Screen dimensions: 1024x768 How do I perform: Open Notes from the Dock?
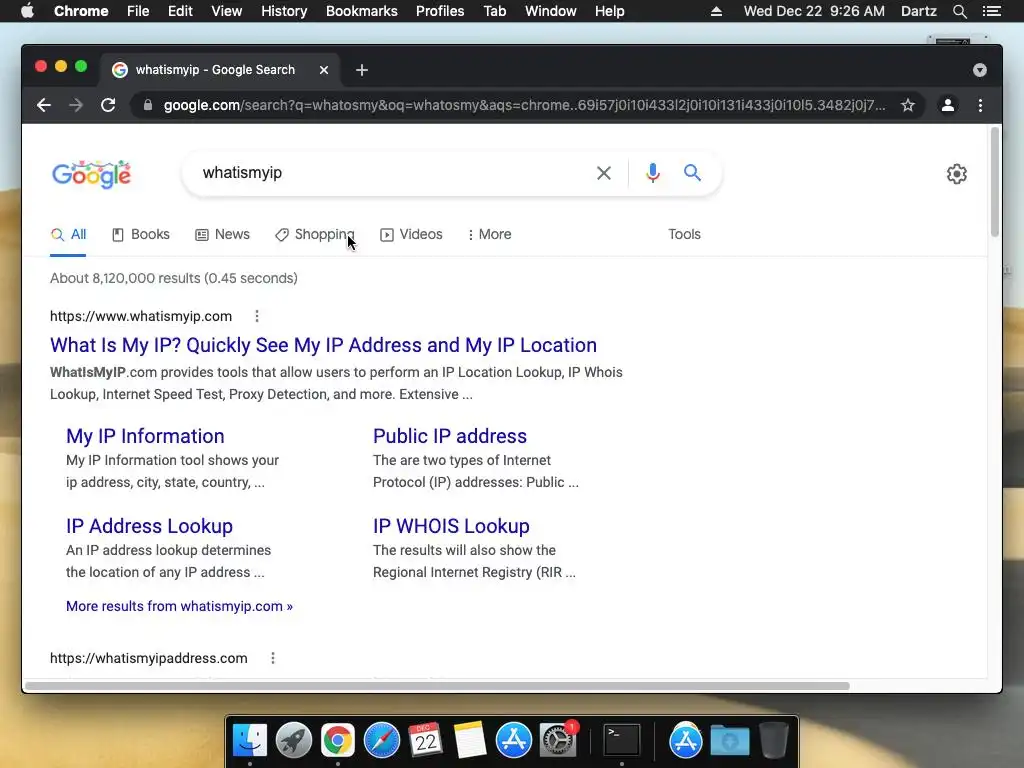[x=470, y=741]
